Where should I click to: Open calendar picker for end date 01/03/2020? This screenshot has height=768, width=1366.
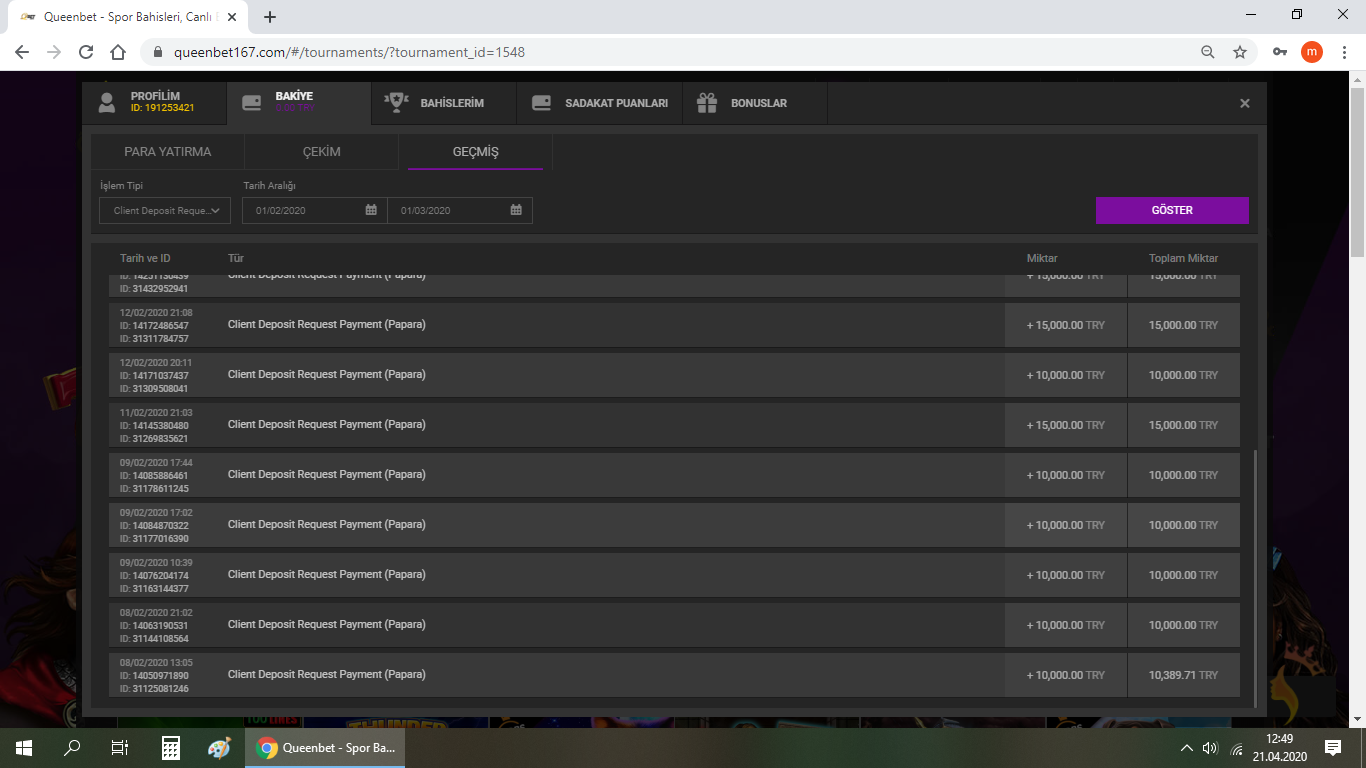[x=516, y=210]
